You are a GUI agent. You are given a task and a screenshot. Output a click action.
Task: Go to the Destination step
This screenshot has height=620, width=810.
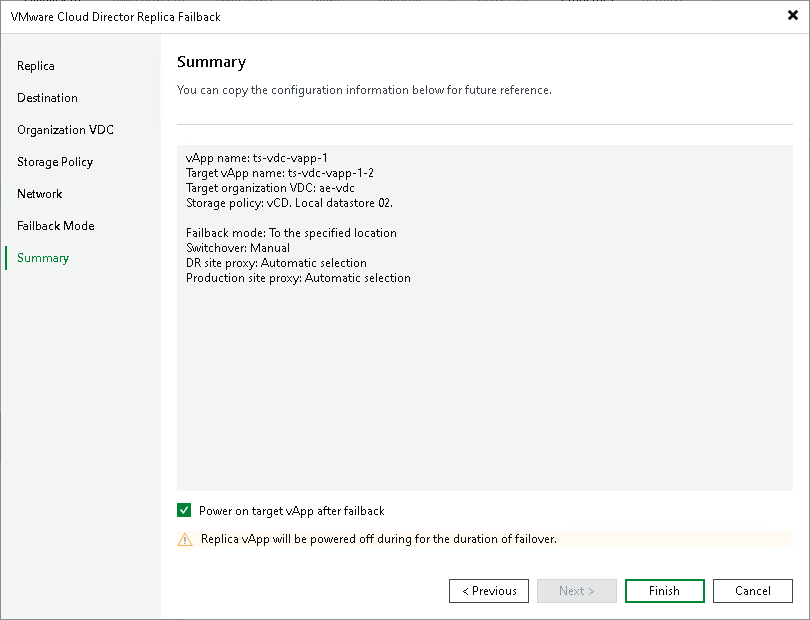tap(47, 98)
